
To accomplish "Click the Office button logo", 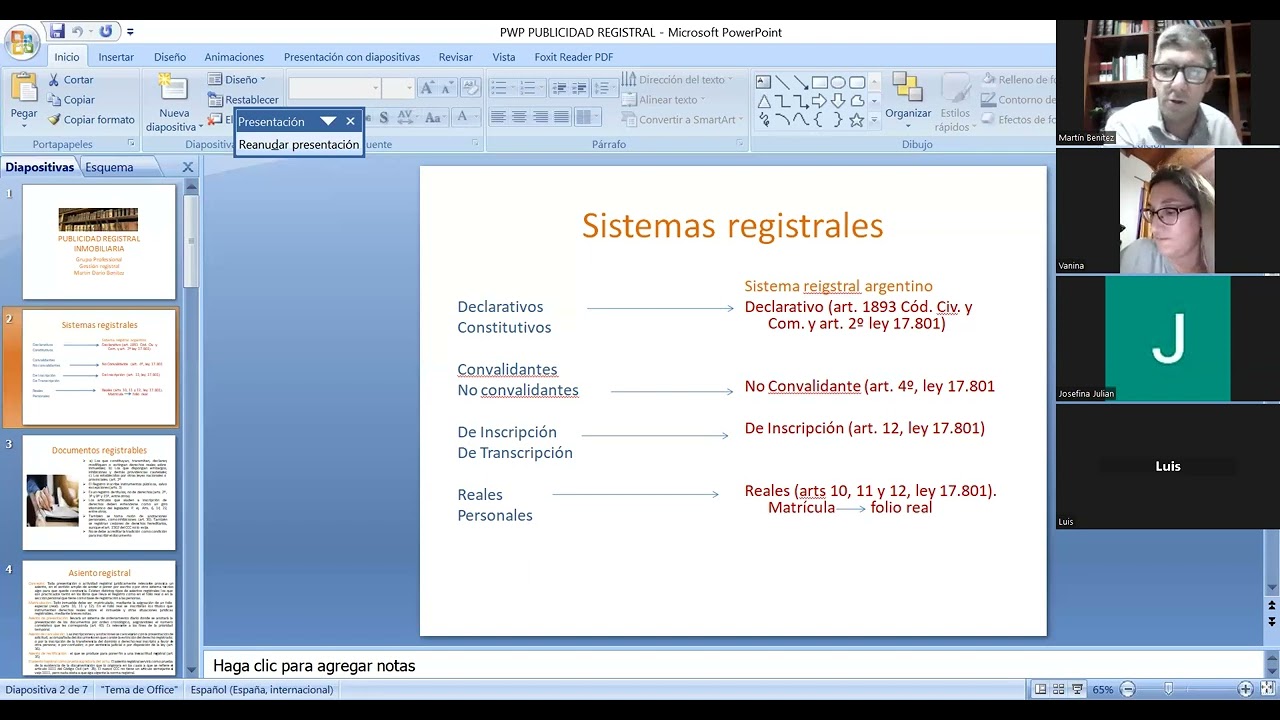I will pos(21,42).
